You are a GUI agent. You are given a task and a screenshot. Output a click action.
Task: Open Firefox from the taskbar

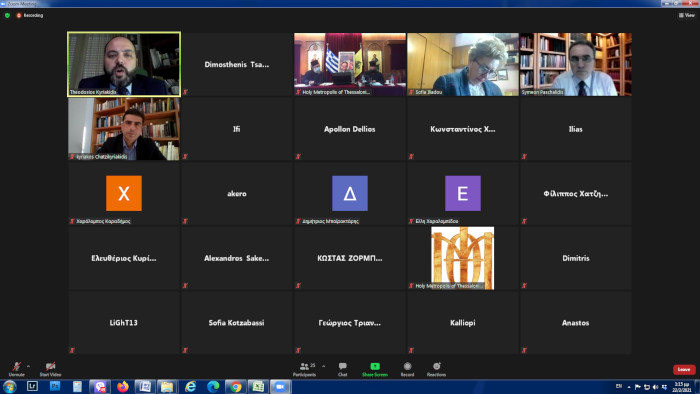[x=122, y=386]
